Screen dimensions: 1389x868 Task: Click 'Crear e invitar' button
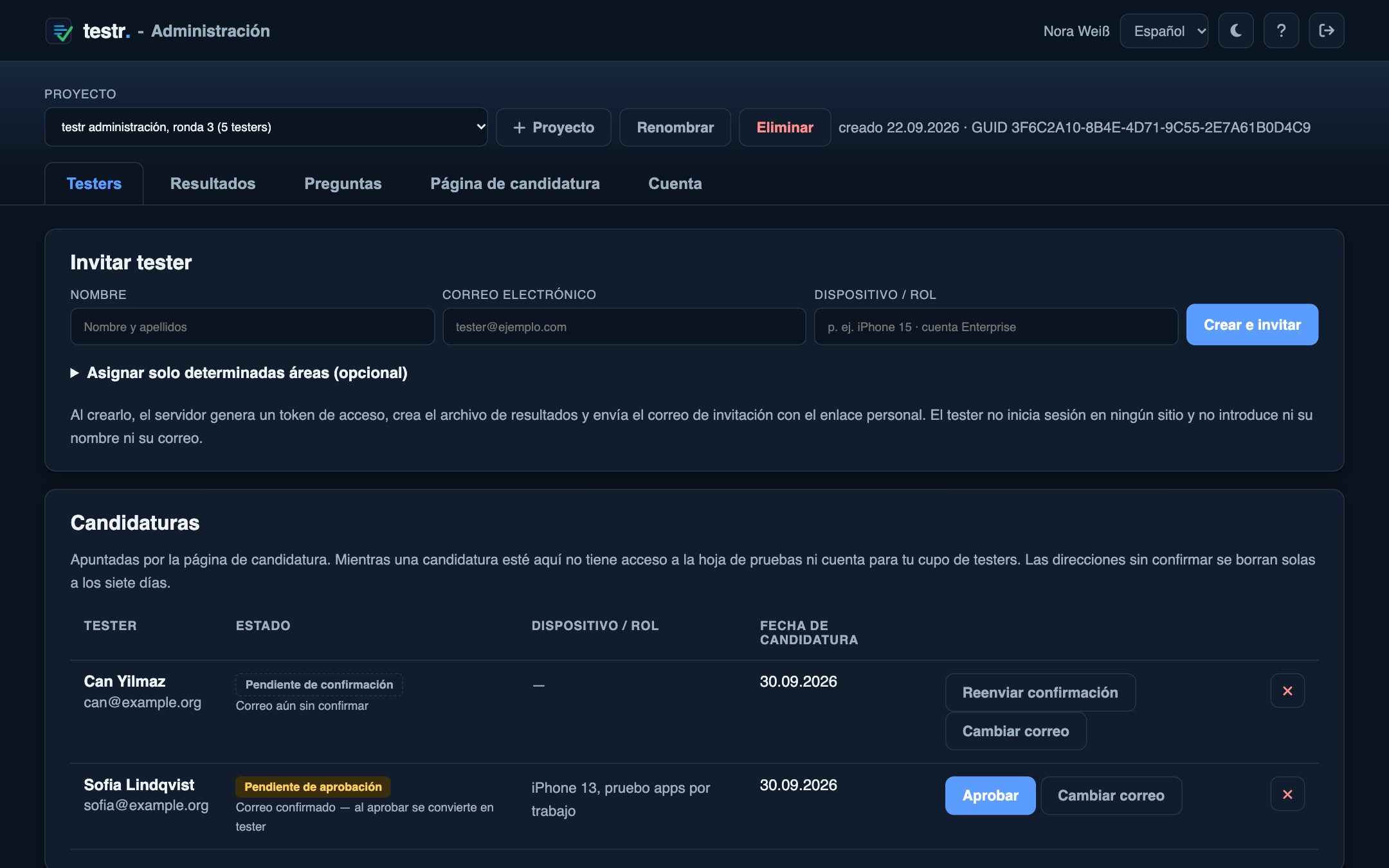point(1252,325)
